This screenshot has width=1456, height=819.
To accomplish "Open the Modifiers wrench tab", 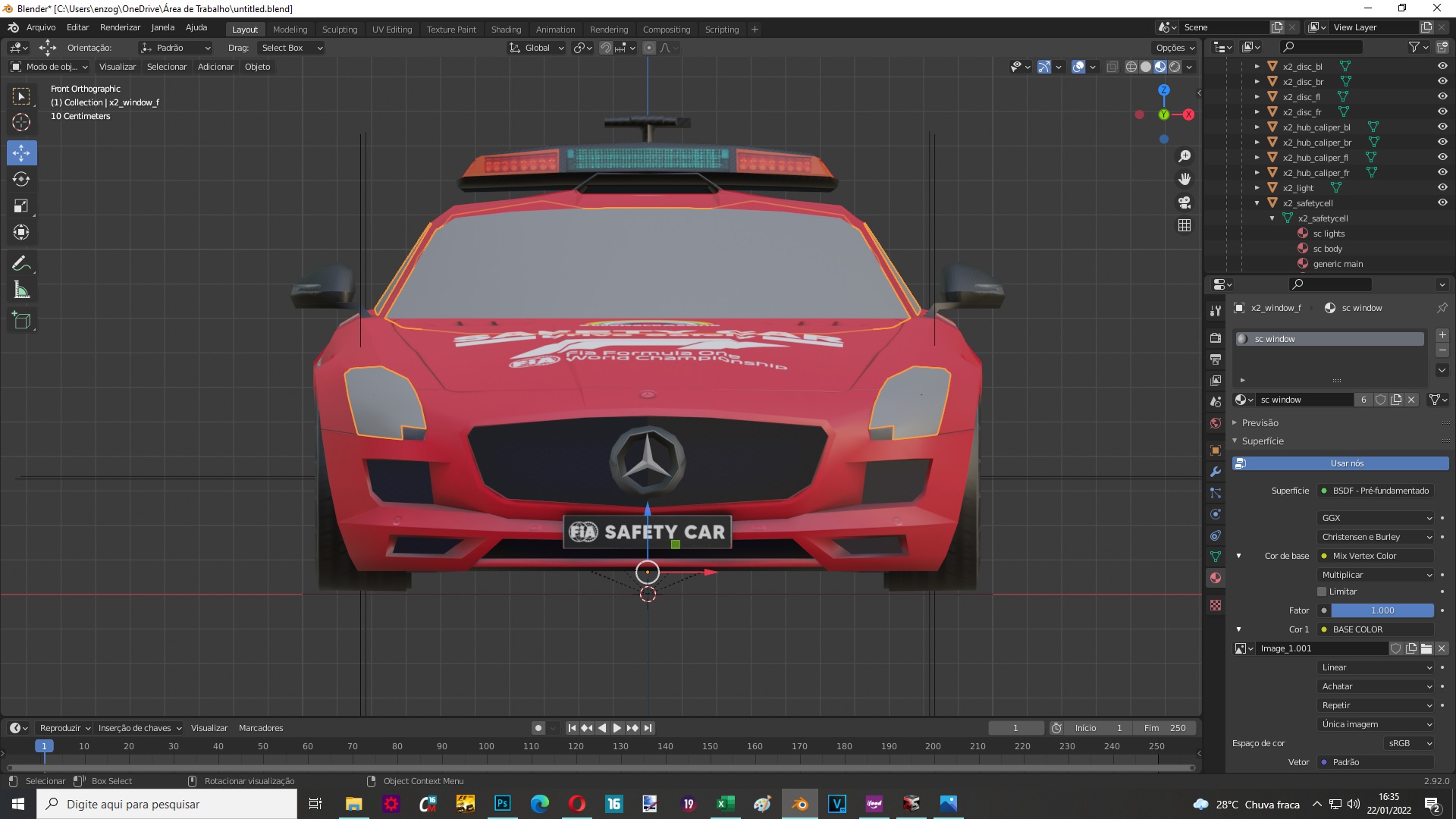I will [x=1216, y=471].
